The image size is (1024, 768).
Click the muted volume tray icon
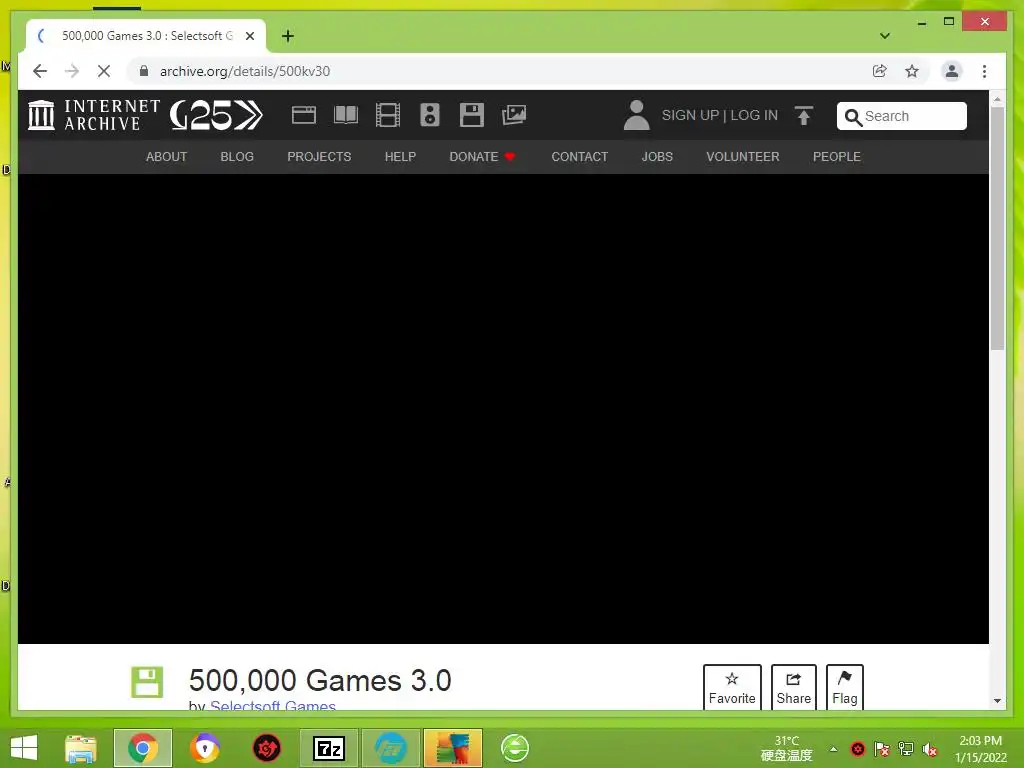(930, 749)
